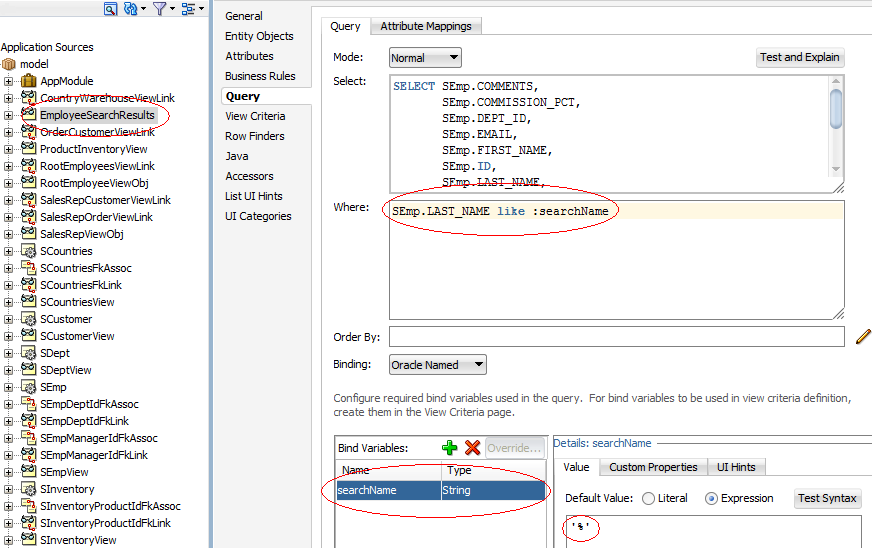Select the SalesRepCustomerViewLink tree item
The width and height of the screenshot is (872, 548).
(x=105, y=200)
